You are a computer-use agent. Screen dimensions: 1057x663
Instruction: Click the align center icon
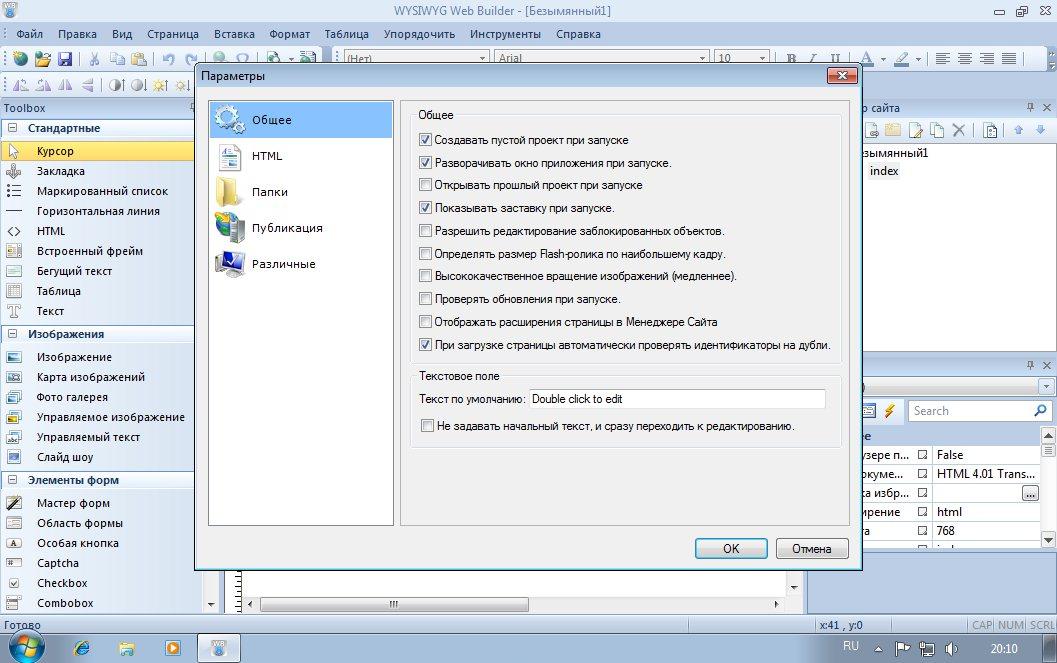(x=965, y=59)
